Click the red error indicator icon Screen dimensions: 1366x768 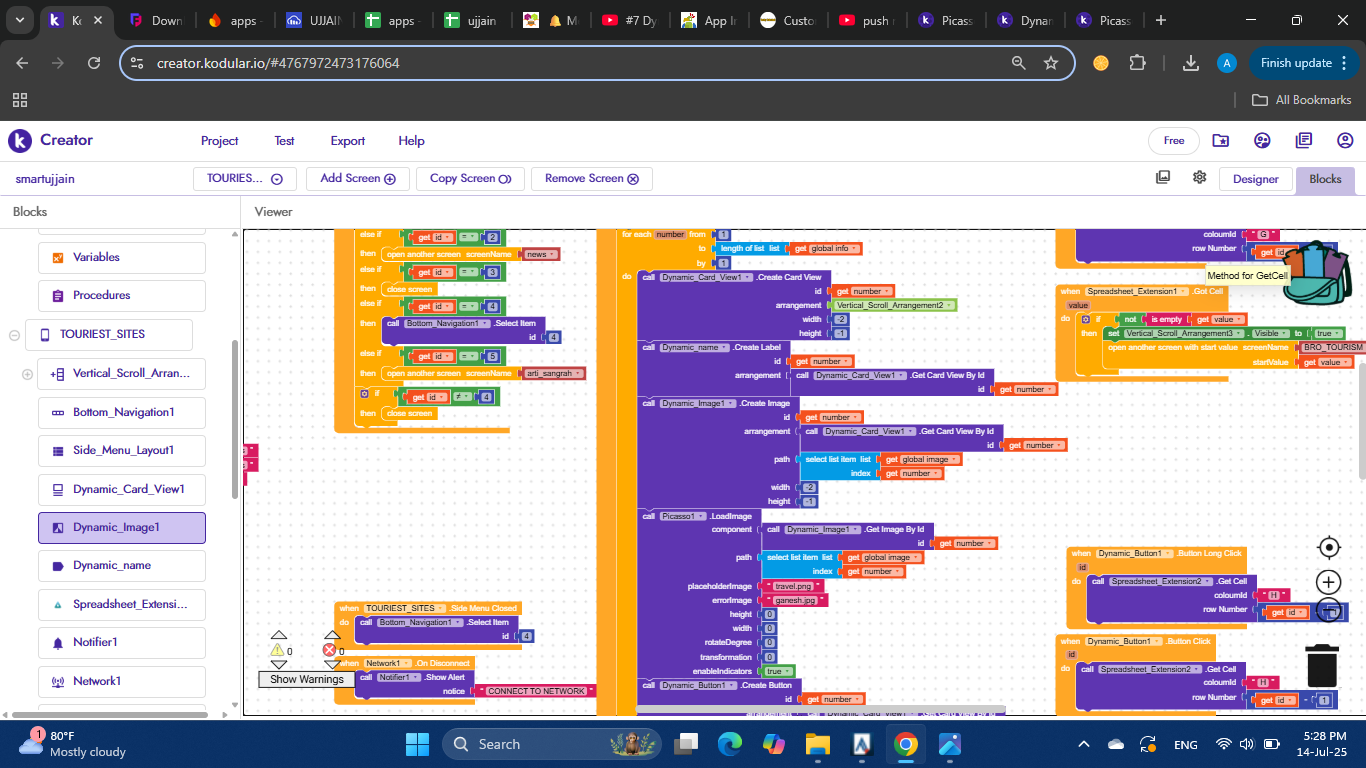[329, 650]
